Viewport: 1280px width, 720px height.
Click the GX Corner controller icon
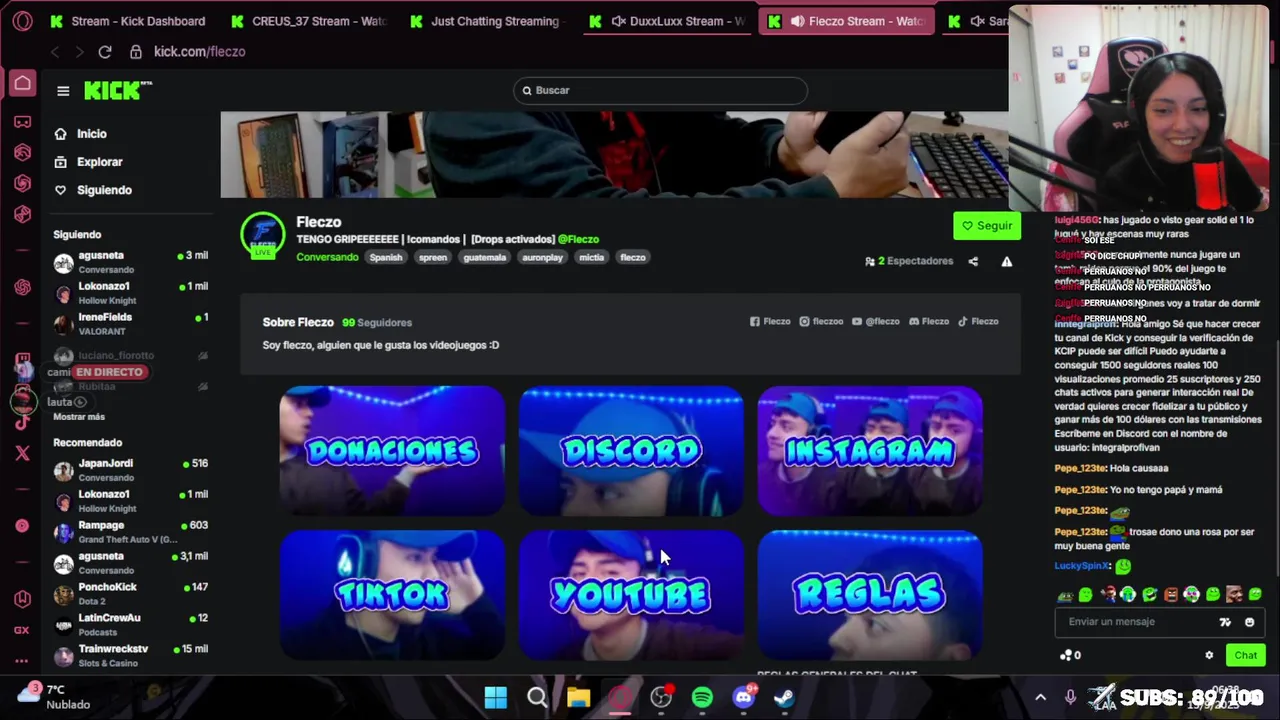(x=22, y=122)
